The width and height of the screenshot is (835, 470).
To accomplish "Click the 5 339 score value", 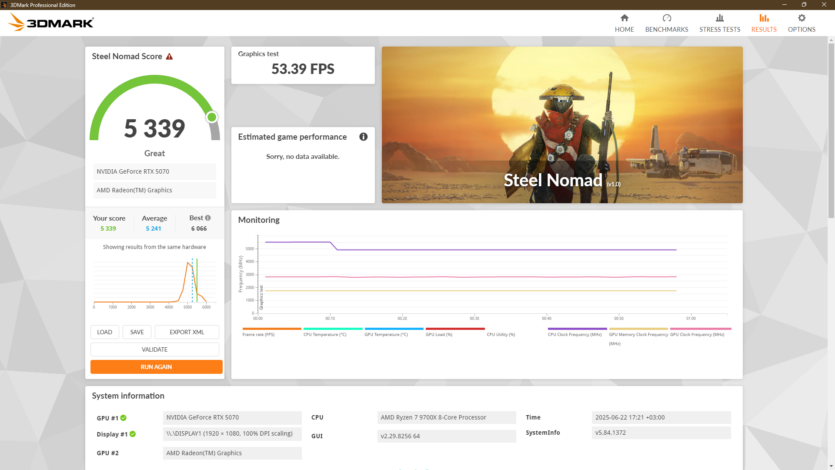I will coord(154,128).
